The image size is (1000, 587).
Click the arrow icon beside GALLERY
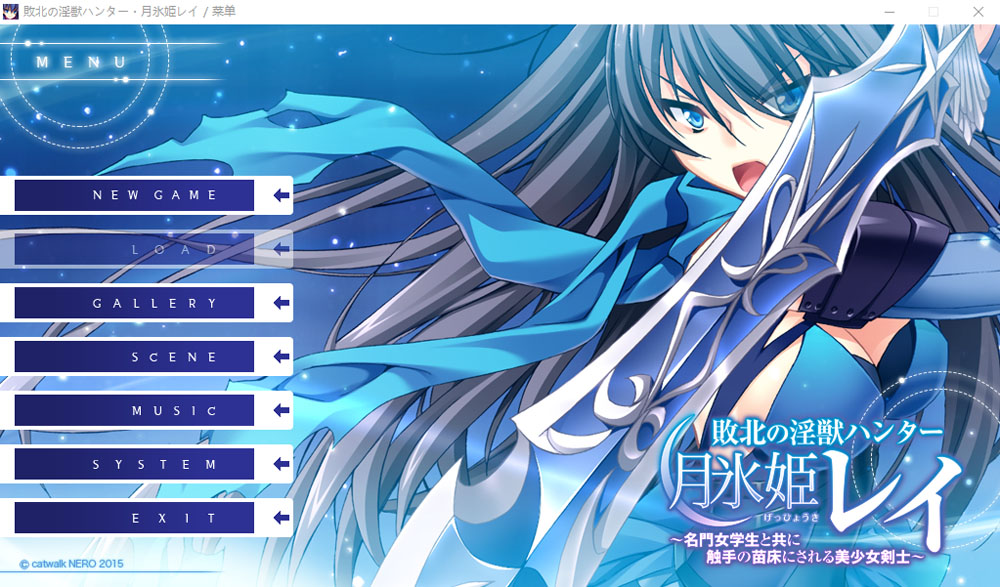(280, 303)
